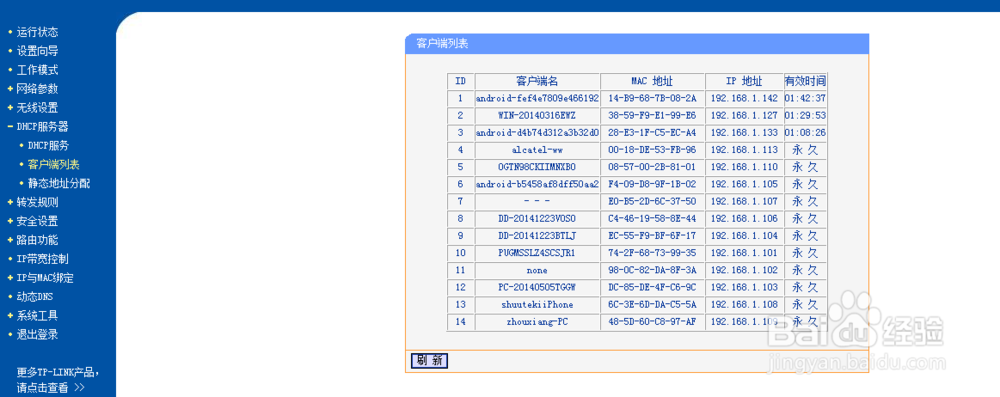1000x397 pixels.
Task: Click the 有效时间 column header
Action: pyautogui.click(x=805, y=82)
